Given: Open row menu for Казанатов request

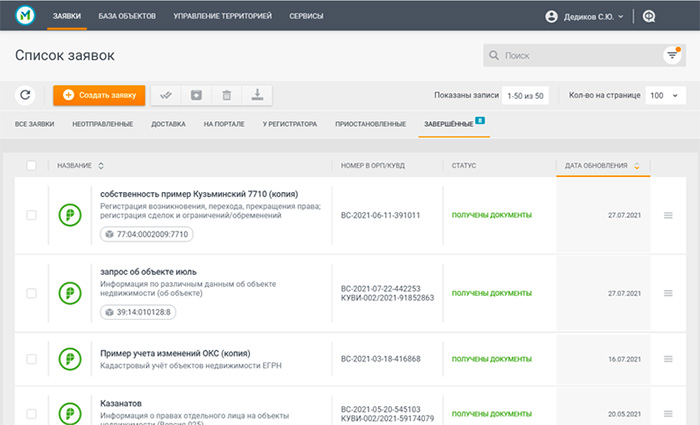Looking at the screenshot, I should coord(668,413).
